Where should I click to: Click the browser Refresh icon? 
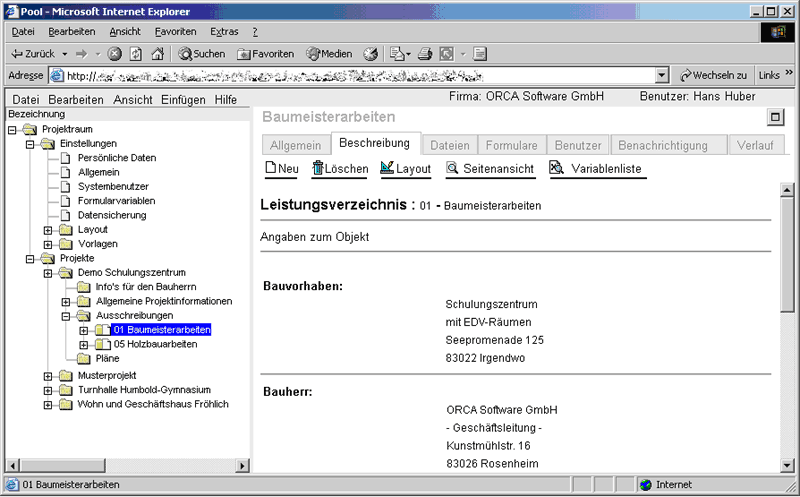pyautogui.click(x=136, y=54)
